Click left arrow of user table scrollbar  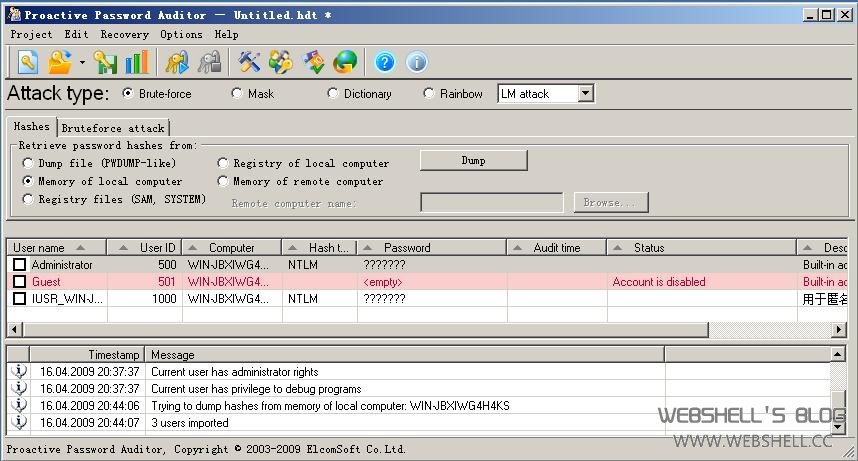coord(15,330)
